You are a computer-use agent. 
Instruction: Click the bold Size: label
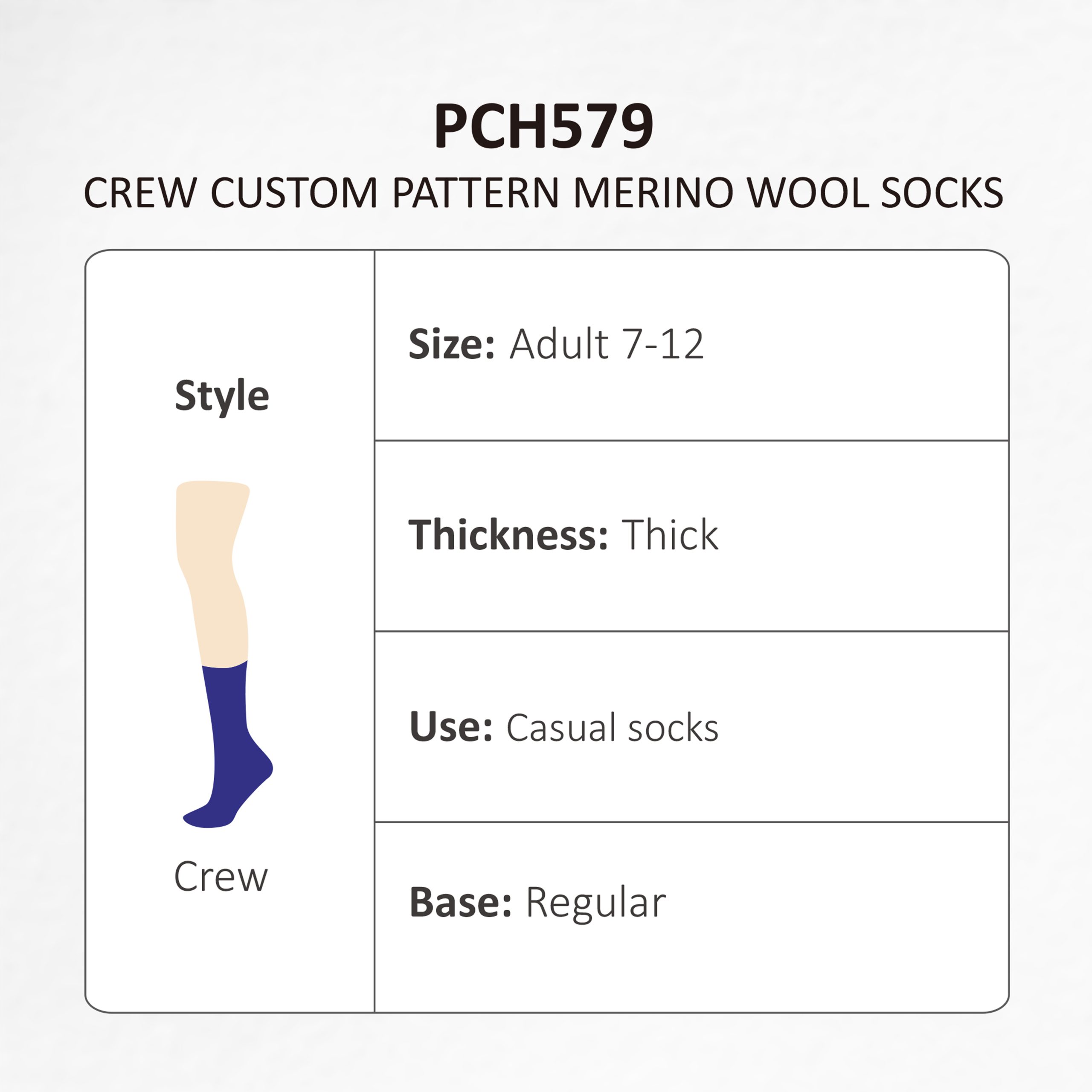point(451,344)
